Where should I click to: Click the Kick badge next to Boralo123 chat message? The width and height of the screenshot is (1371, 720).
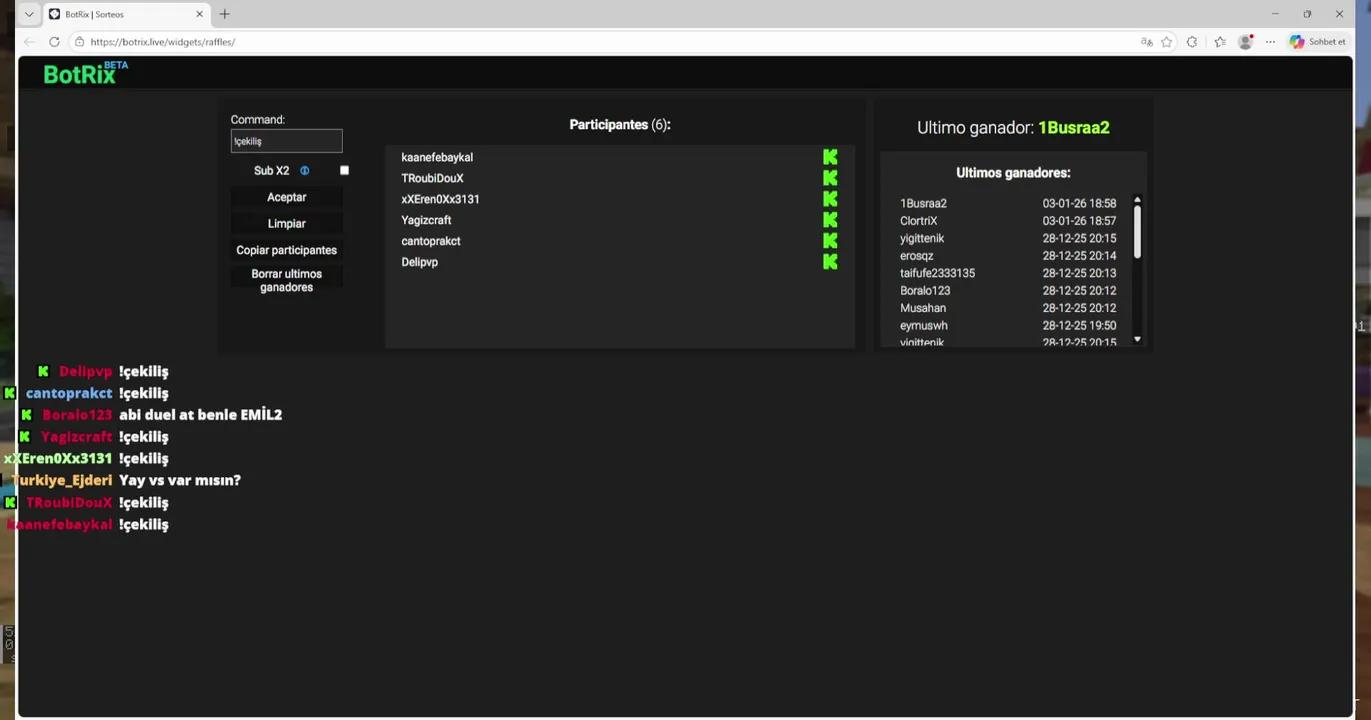26,415
